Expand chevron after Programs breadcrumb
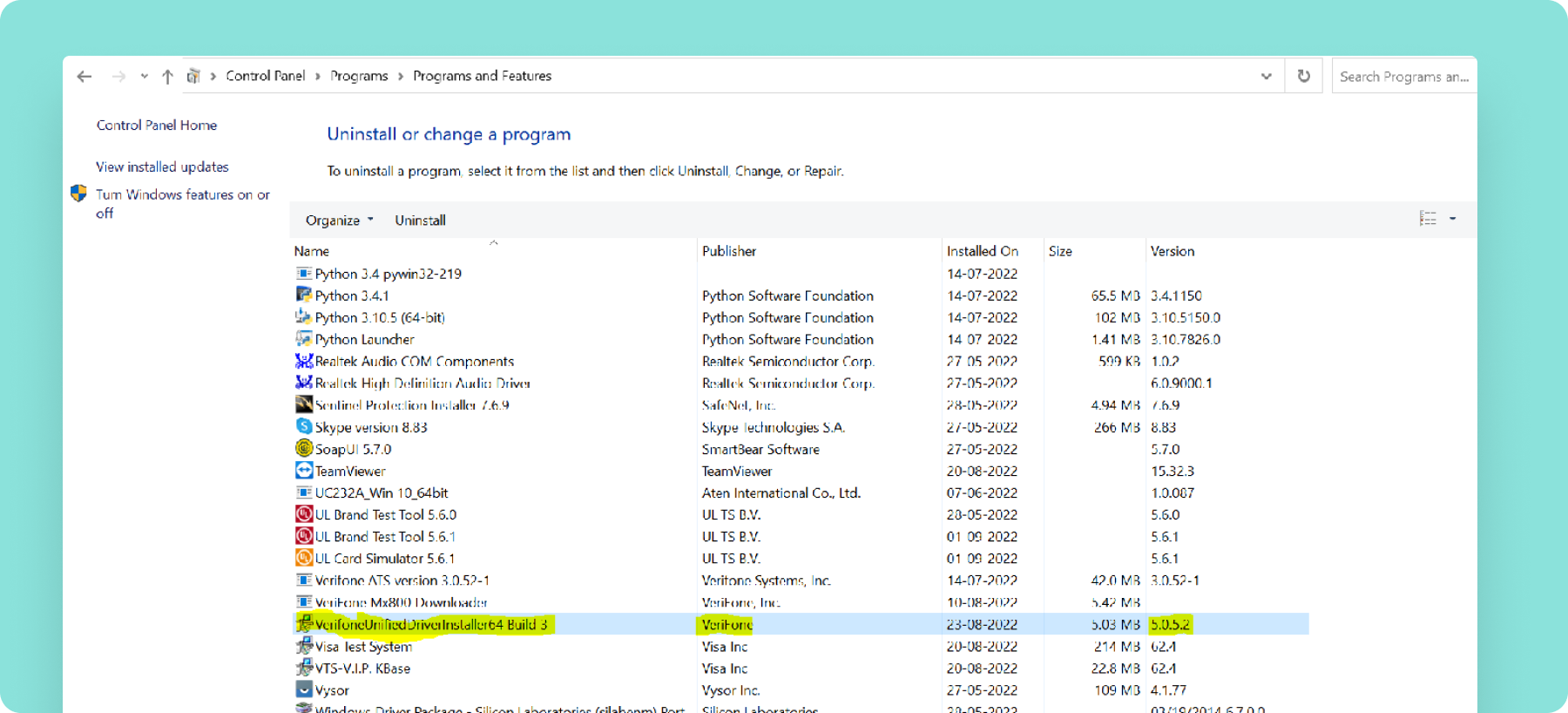 pos(401,77)
